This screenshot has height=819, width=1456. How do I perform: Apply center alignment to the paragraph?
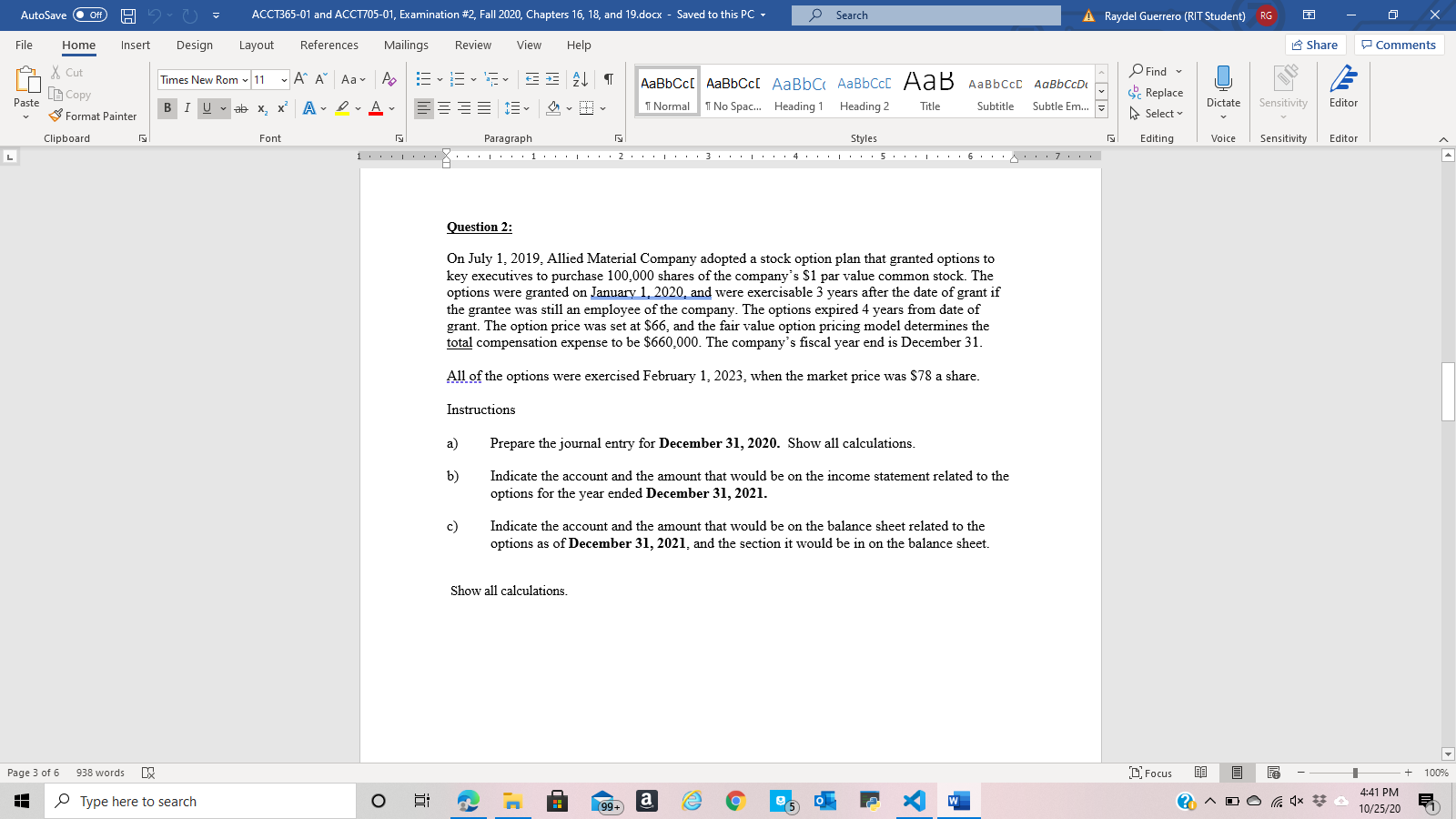[x=443, y=108]
